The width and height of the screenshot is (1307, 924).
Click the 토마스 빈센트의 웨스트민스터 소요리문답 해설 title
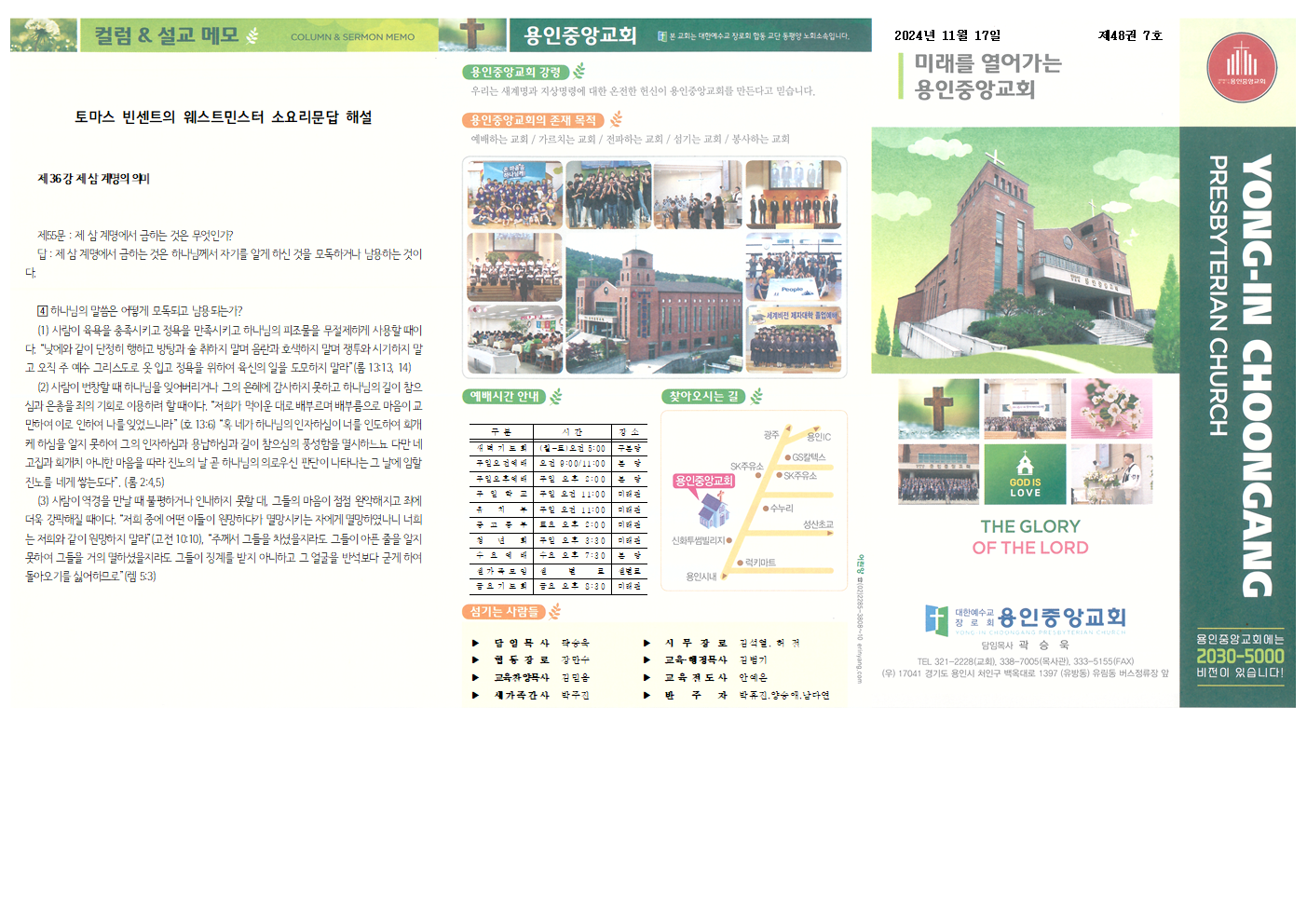pos(224,117)
